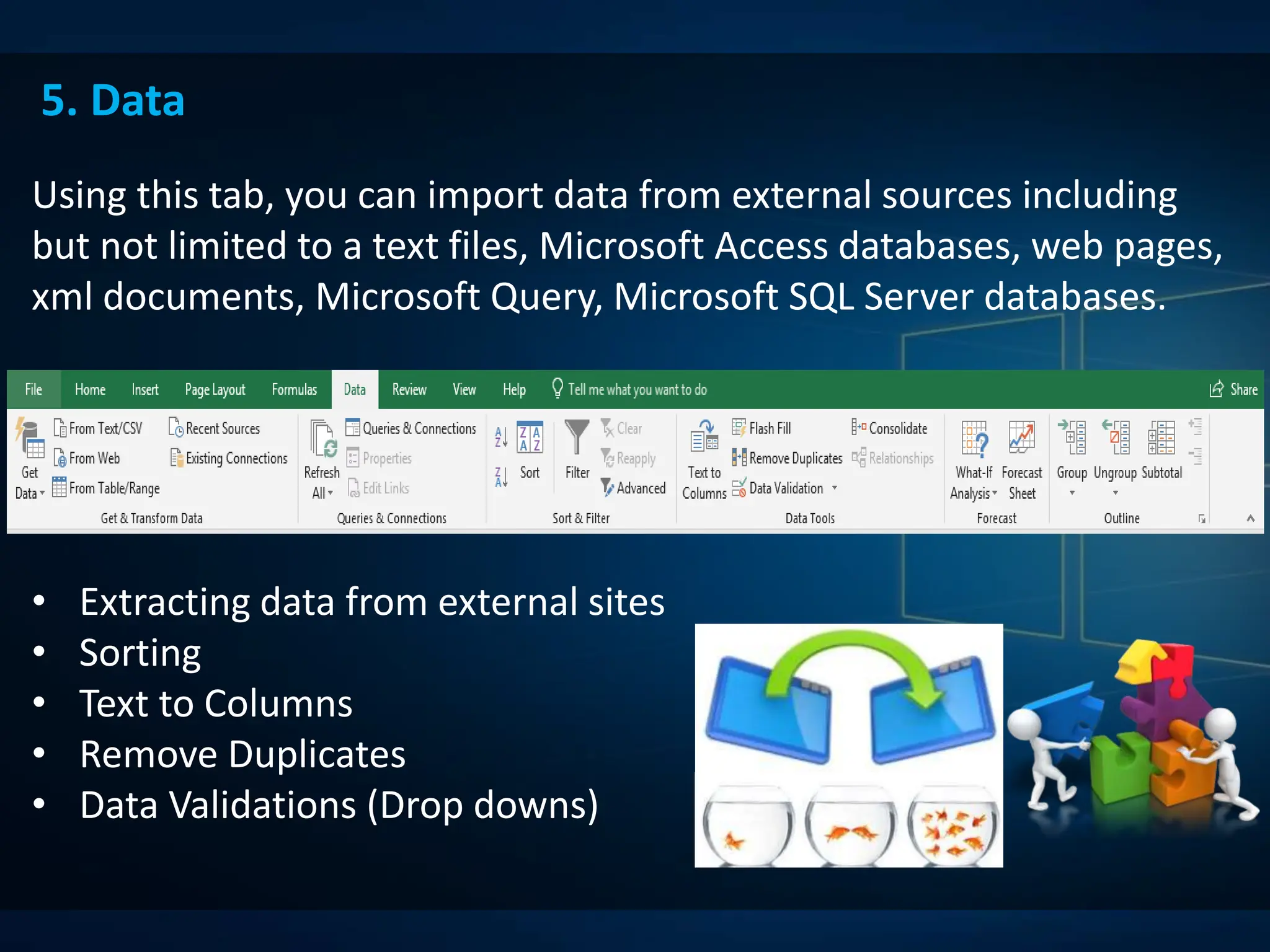Click the From Table/Range icon

coord(59,487)
